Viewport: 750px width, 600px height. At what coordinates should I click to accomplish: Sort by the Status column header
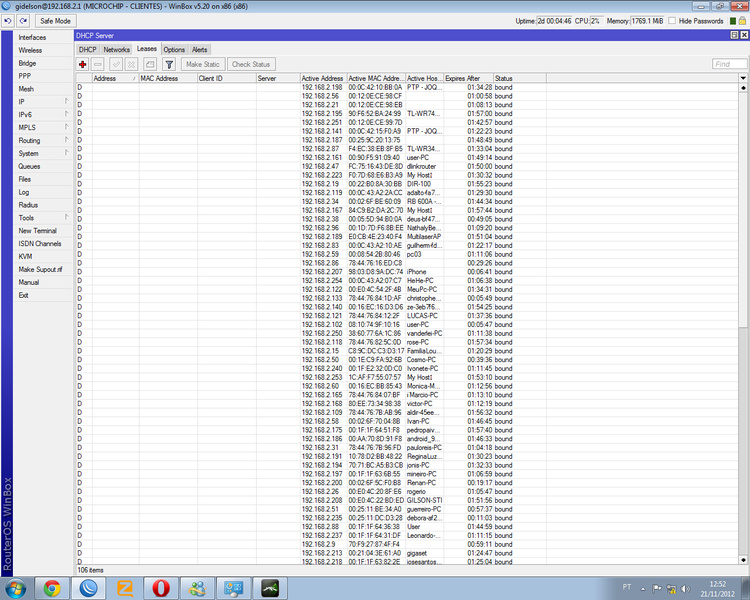[x=519, y=78]
